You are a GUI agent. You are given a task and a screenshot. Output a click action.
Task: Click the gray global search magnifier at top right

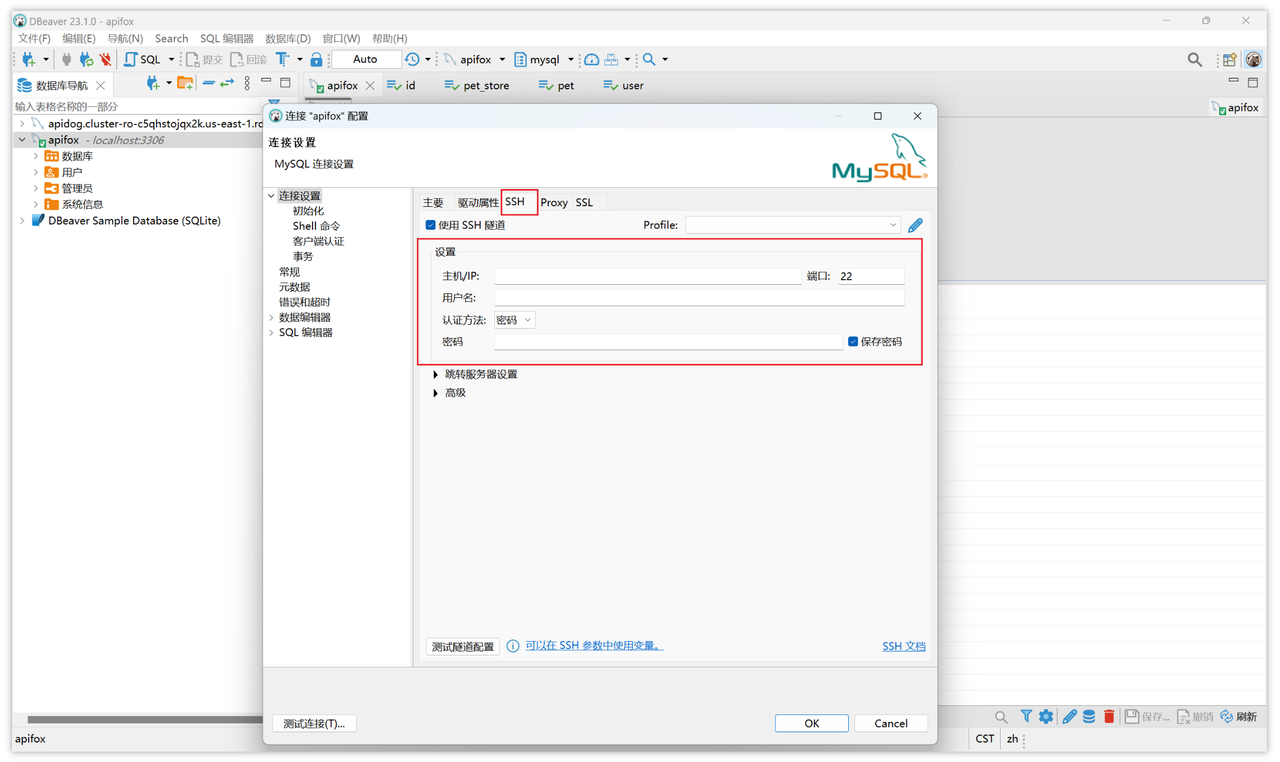[1195, 60]
